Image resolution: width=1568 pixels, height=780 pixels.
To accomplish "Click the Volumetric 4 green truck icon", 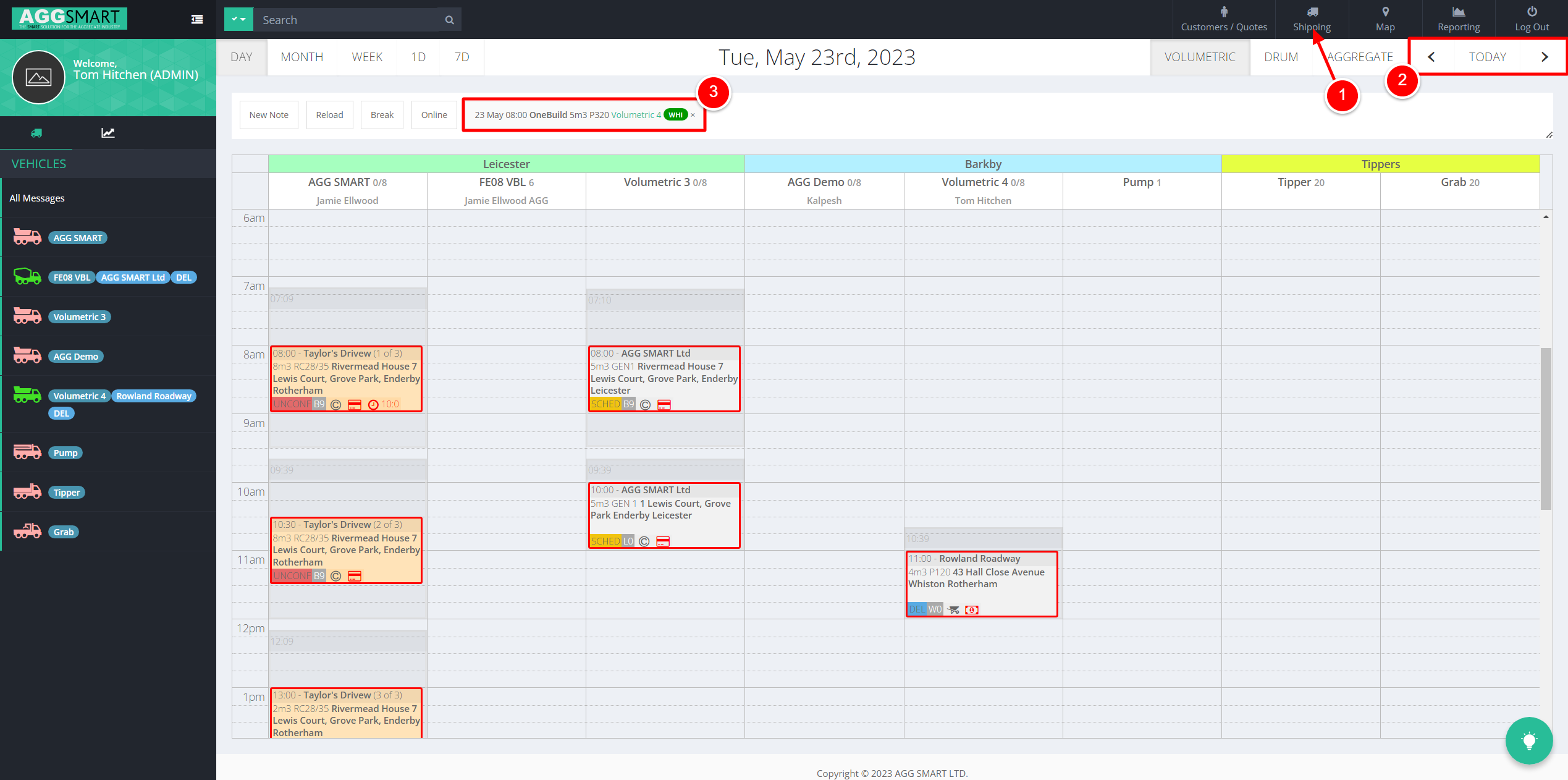I will (27, 395).
